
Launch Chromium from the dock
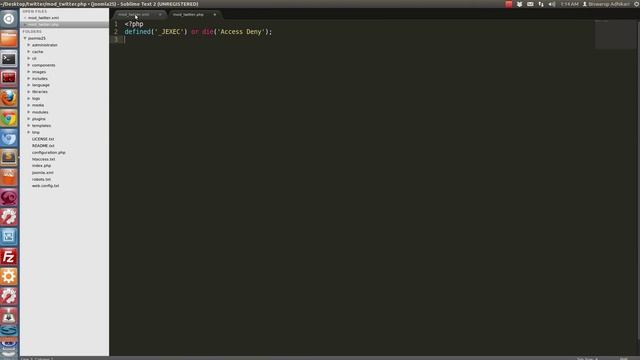tap(9, 138)
